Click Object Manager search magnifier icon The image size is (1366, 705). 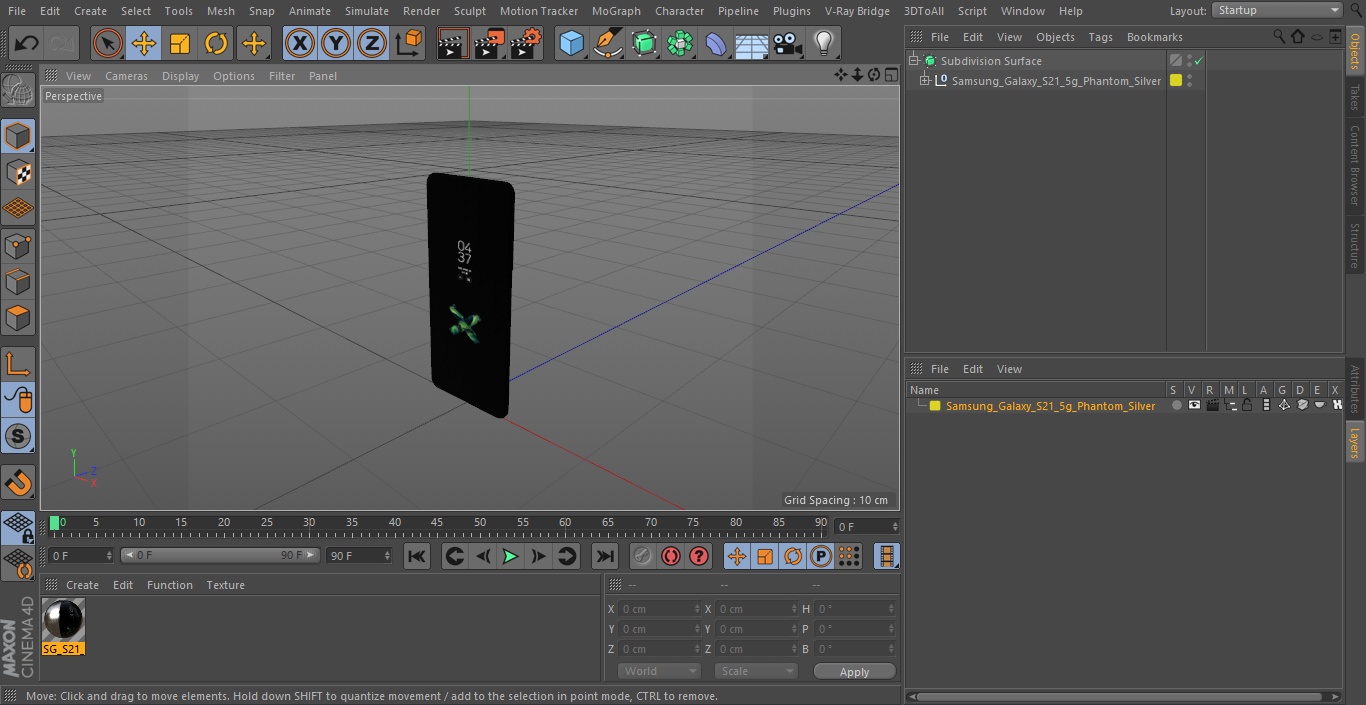[x=1279, y=36]
